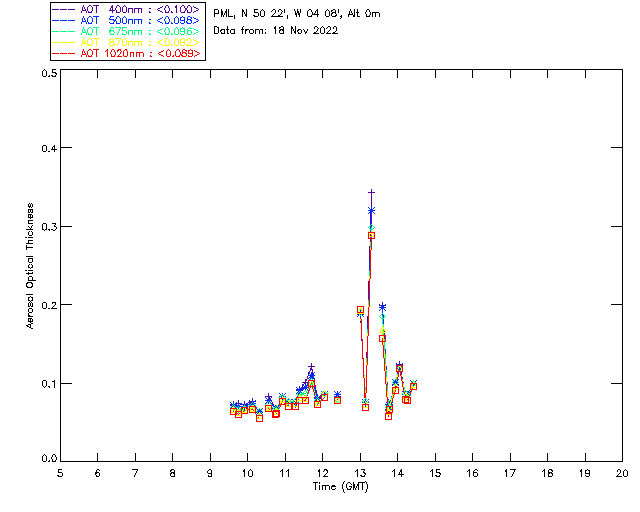
Task: Click the x-axis tick label 10
Action: [x=248, y=473]
